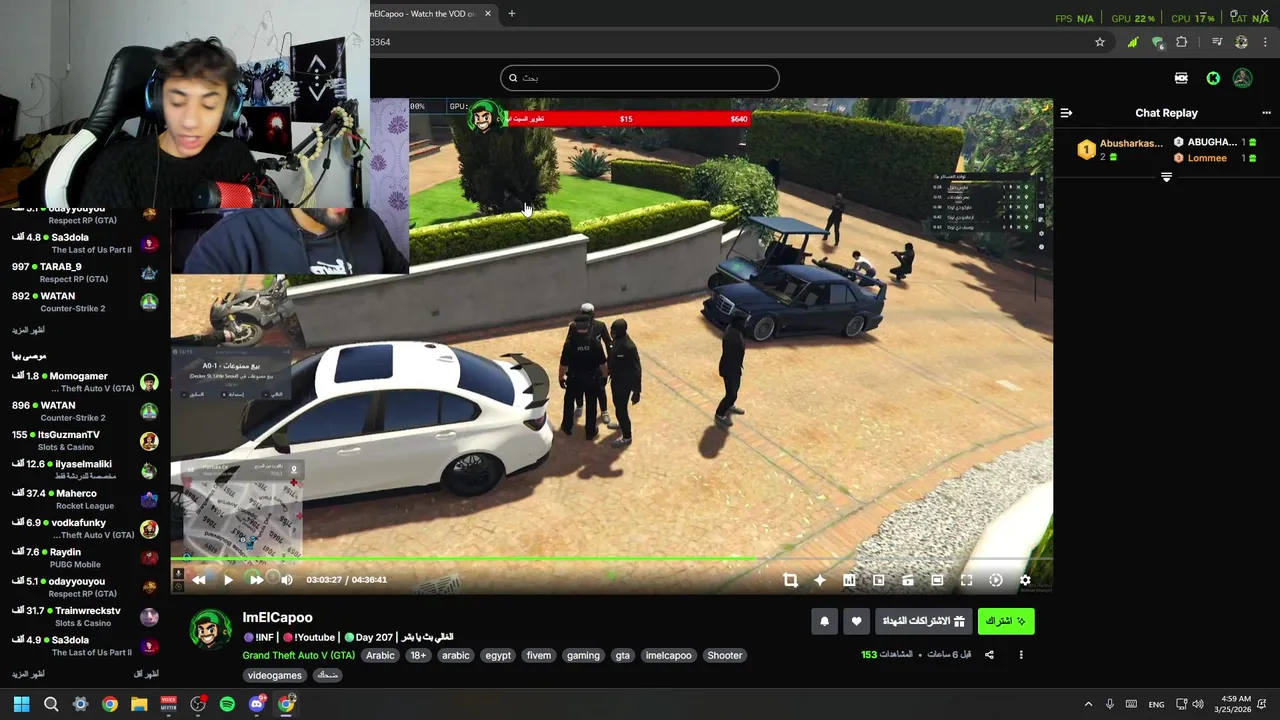Open Chrome three-dot menu
This screenshot has width=1280, height=720.
pos(1266,42)
